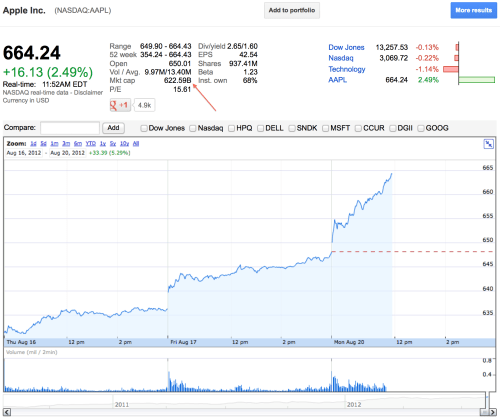Set chart zoom to 1d
500x419 pixels.
(33, 144)
